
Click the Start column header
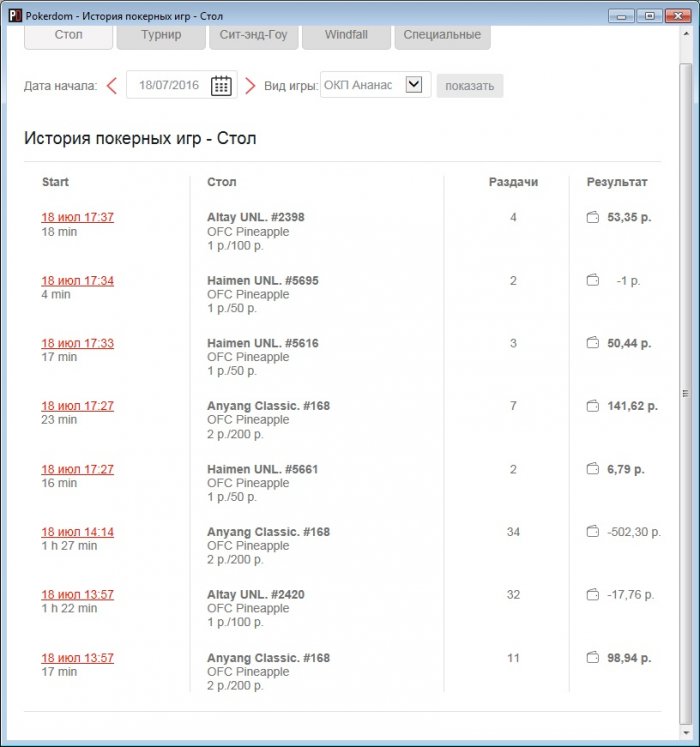click(55, 182)
